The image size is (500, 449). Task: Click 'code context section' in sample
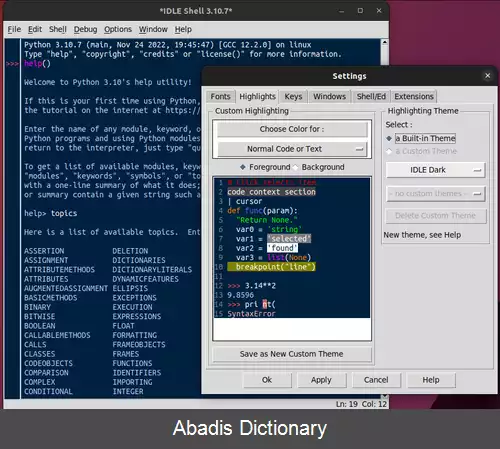[x=271, y=192]
